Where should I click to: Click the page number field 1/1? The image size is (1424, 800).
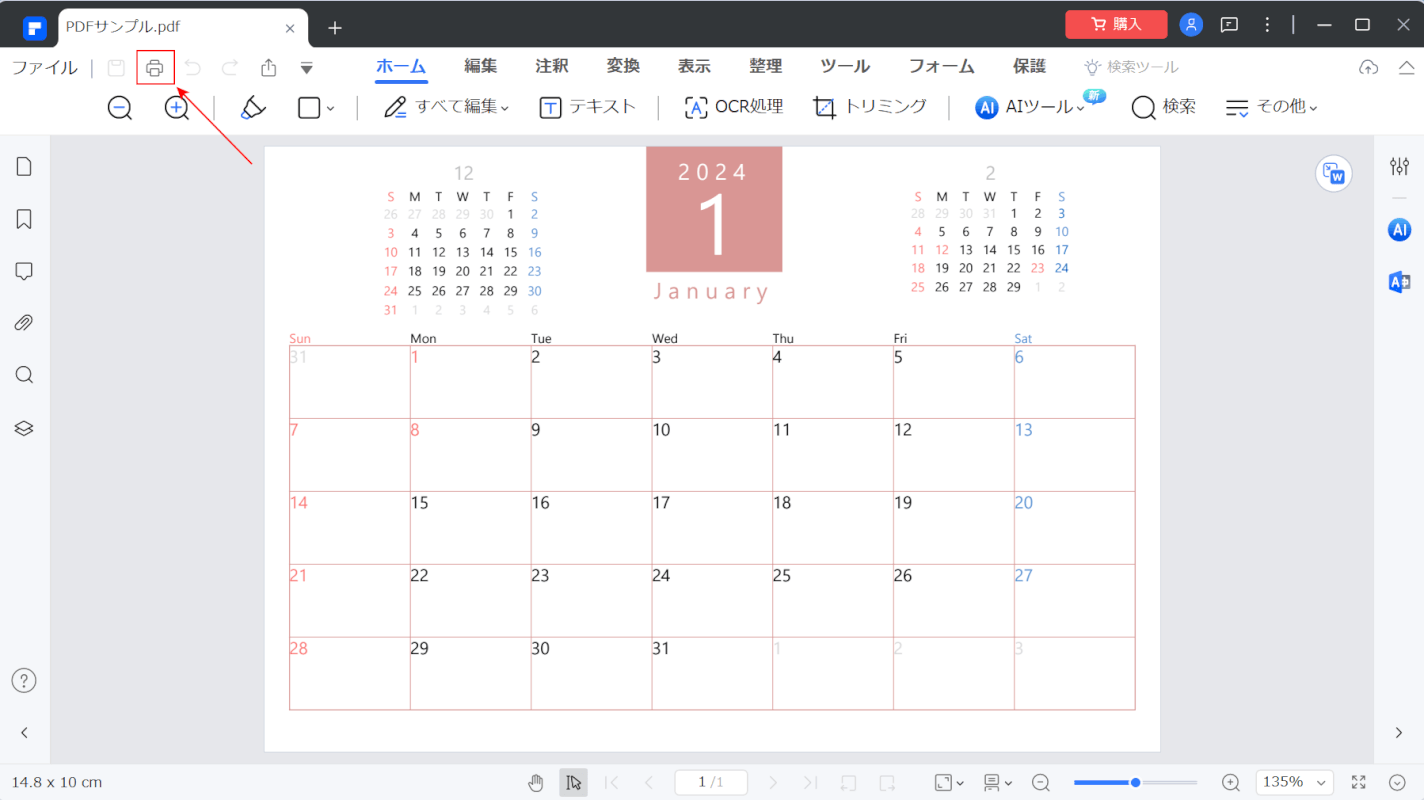click(711, 782)
